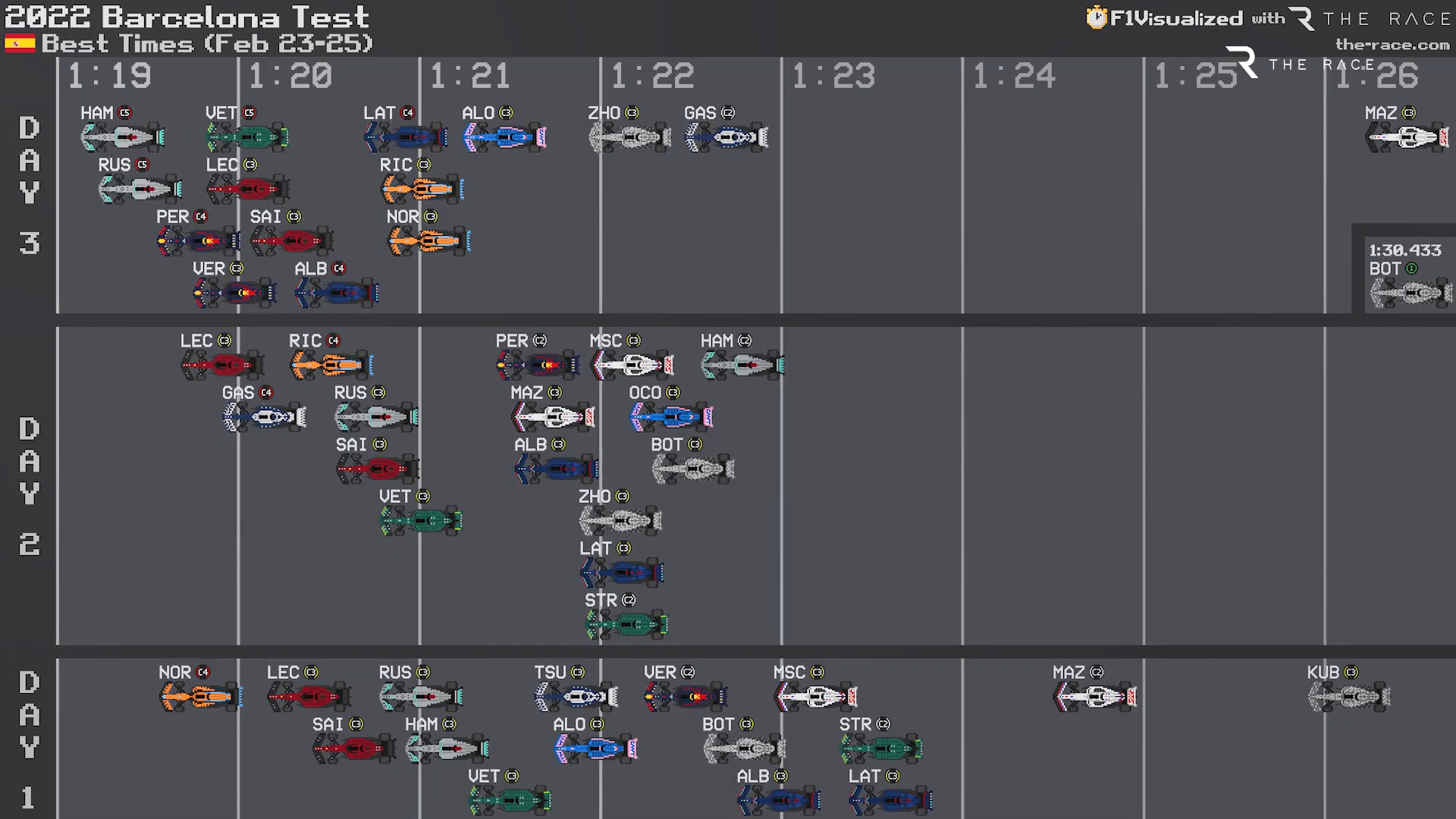This screenshot has width=1456, height=819.
Task: Click the tyre compound badge beside HAM Day 3
Action: 125,113
